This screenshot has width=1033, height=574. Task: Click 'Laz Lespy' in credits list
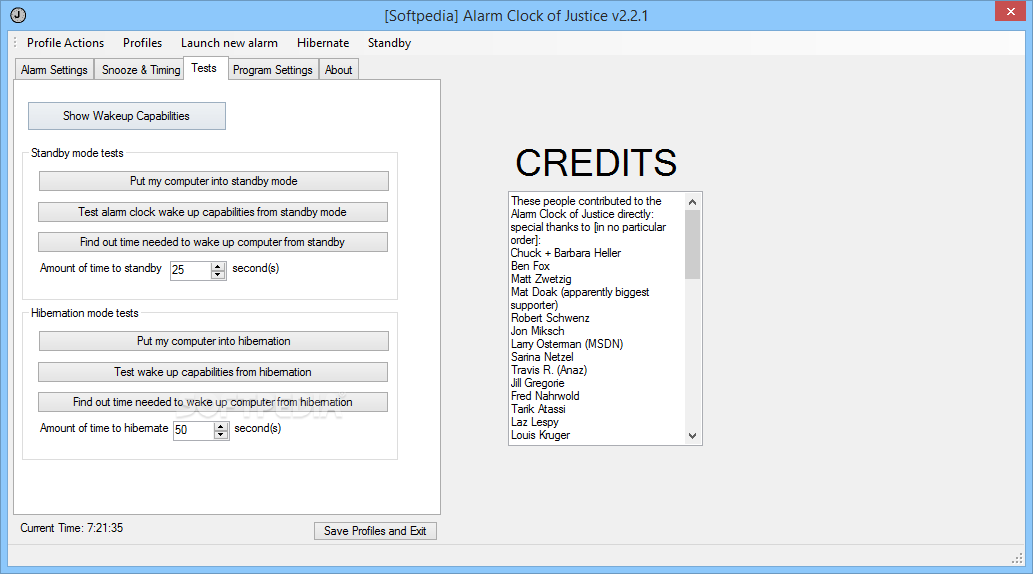535,422
